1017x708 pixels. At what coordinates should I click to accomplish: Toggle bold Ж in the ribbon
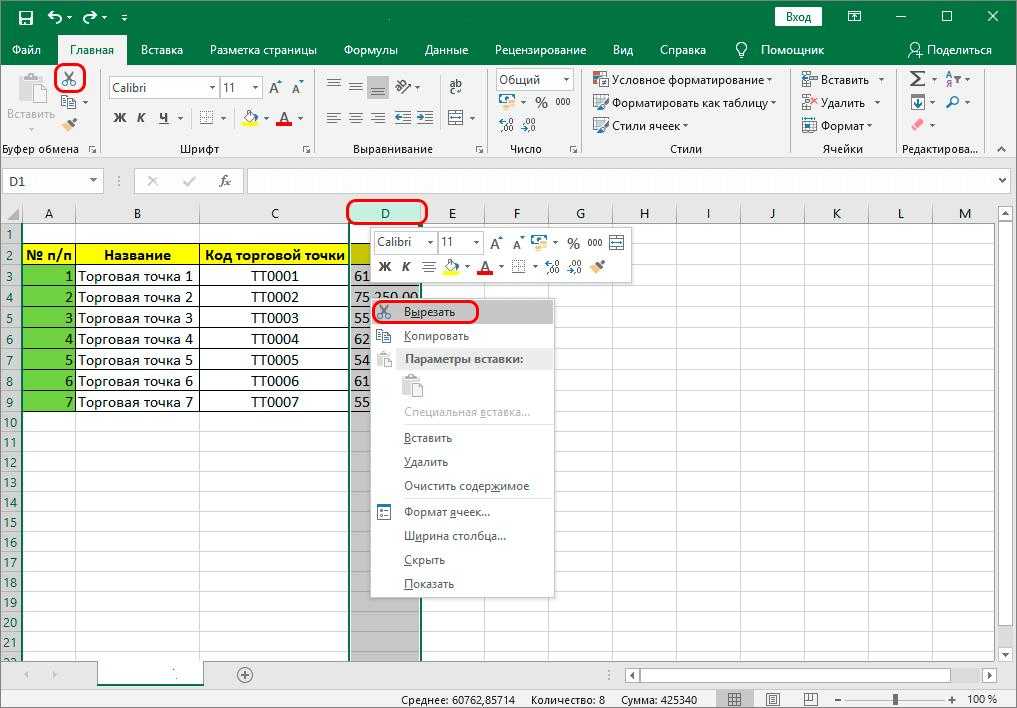(120, 119)
